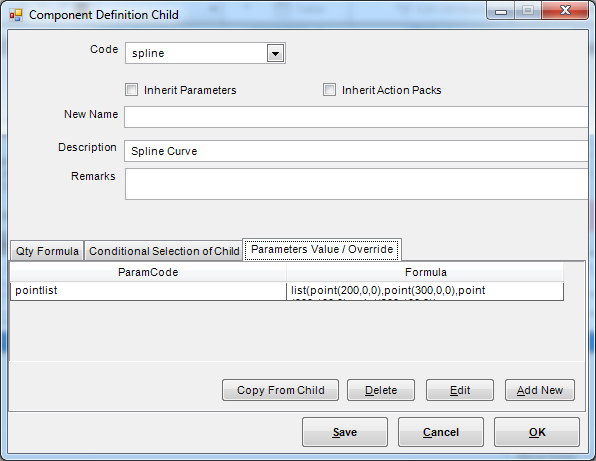The height and width of the screenshot is (461, 596).
Task: Click the Add New button
Action: [x=540, y=390]
